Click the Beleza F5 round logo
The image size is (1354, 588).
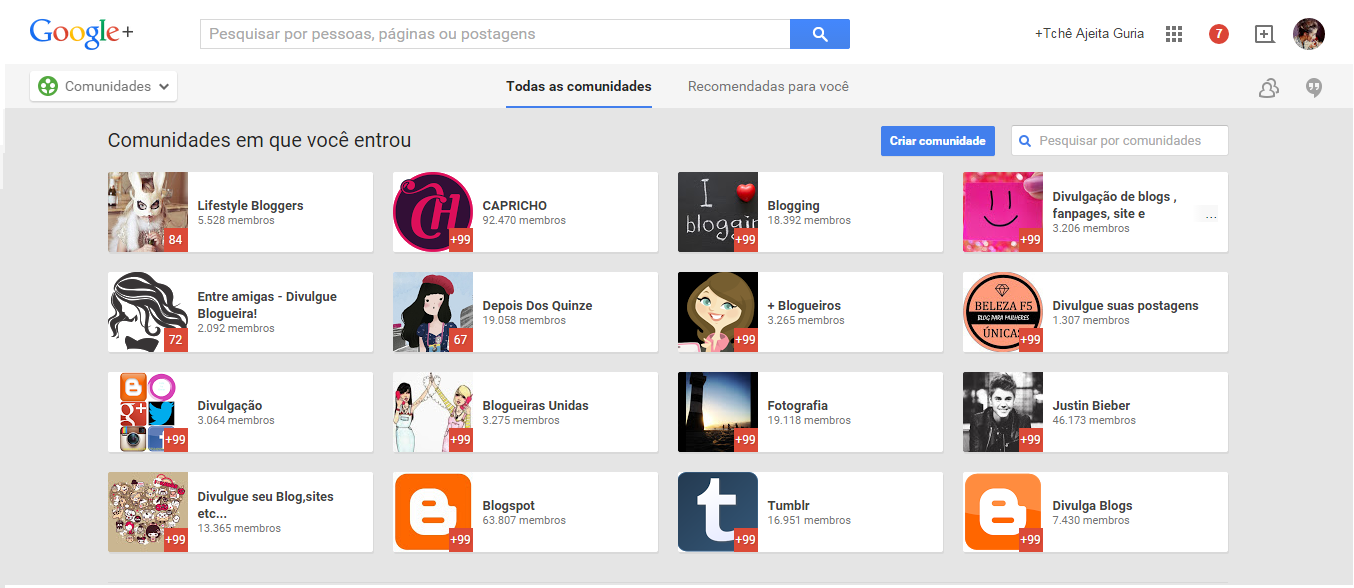1003,312
